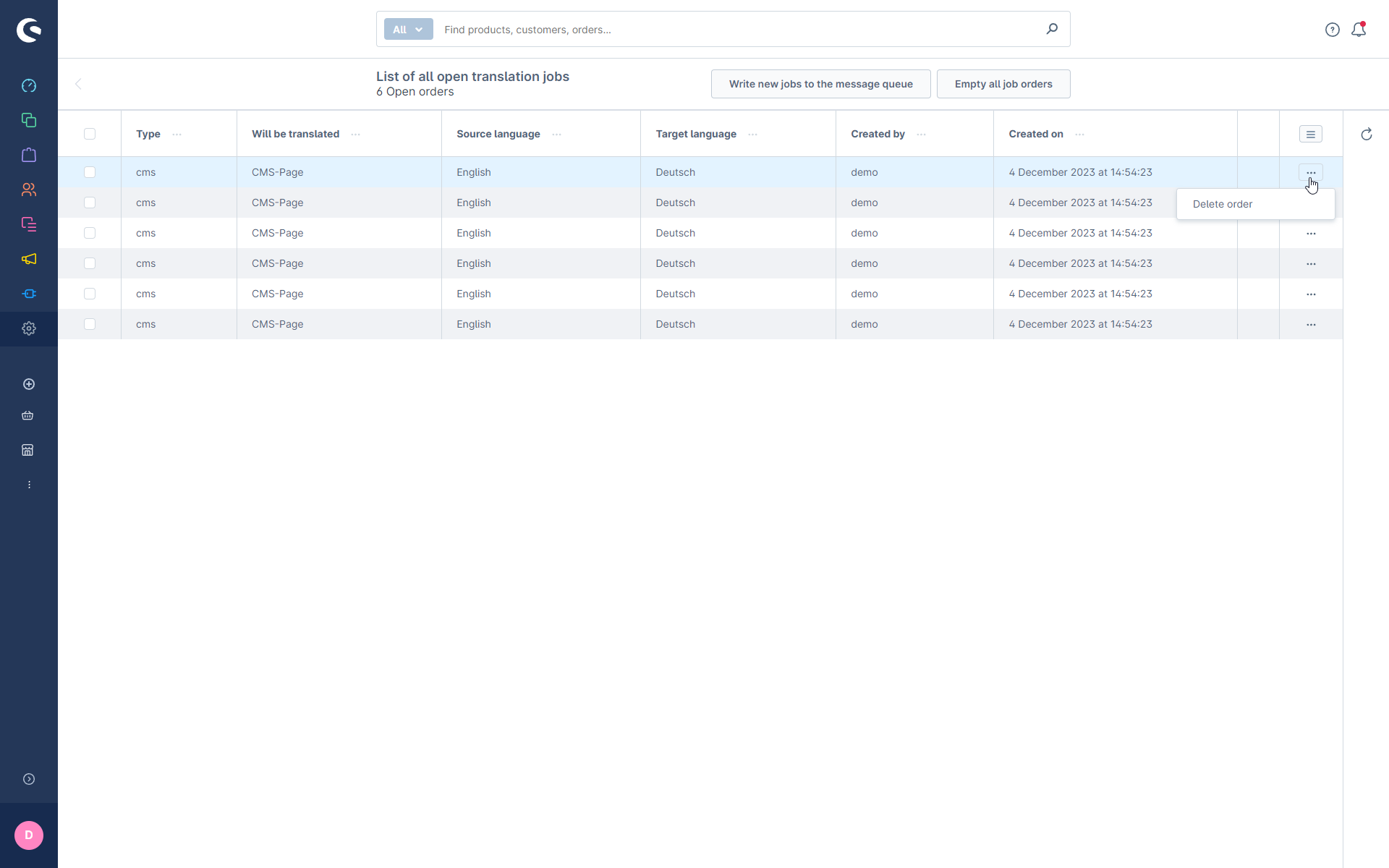Image resolution: width=1389 pixels, height=868 pixels.
Task: Open the help question mark icon
Action: point(1333,30)
